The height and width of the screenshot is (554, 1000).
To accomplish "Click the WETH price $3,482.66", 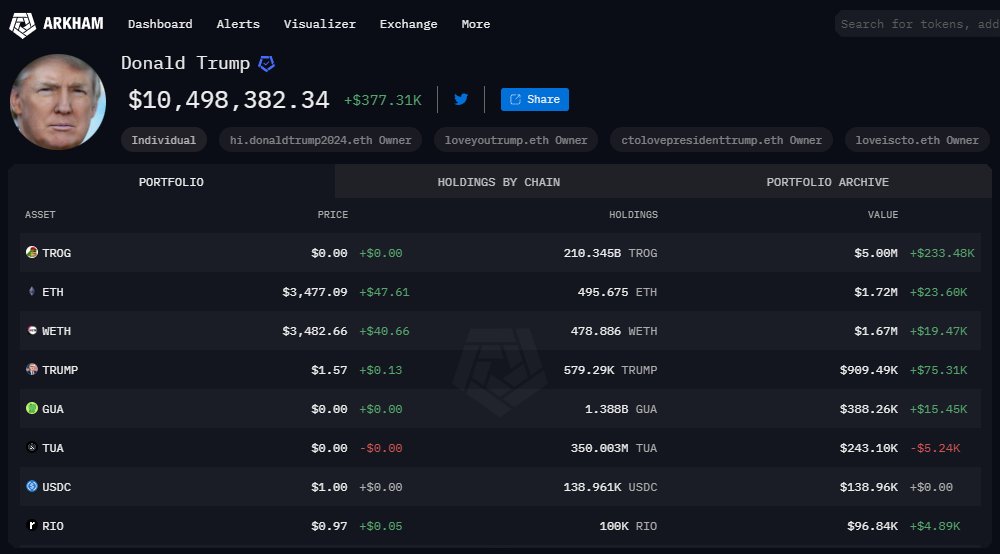I will tap(315, 331).
